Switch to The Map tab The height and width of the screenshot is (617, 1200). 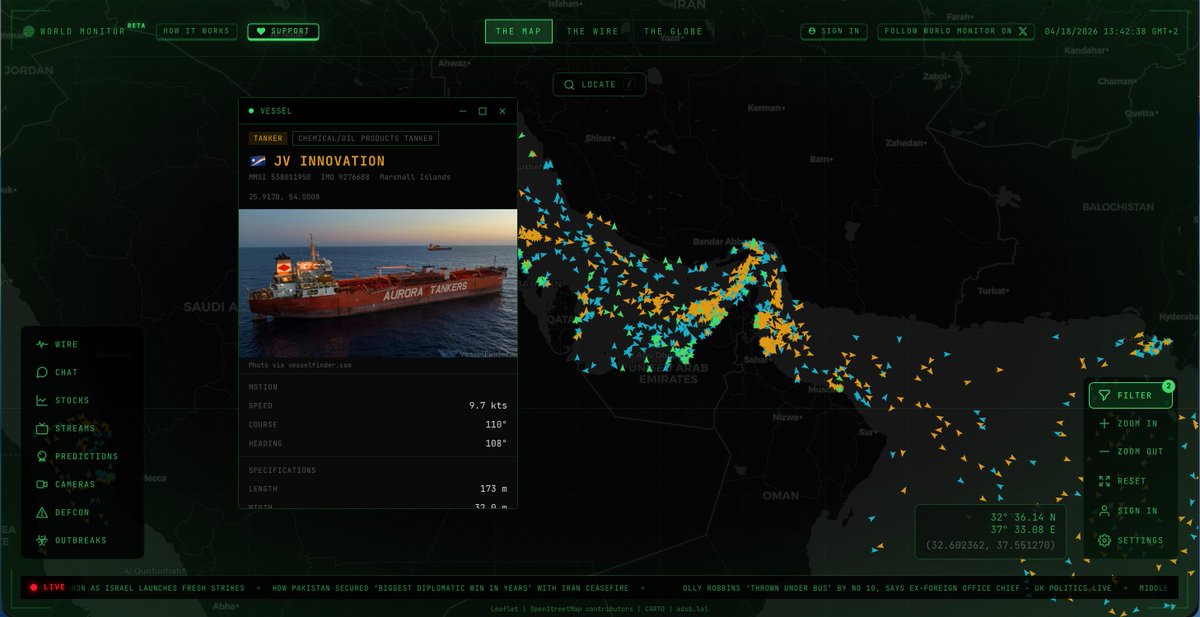coord(518,31)
